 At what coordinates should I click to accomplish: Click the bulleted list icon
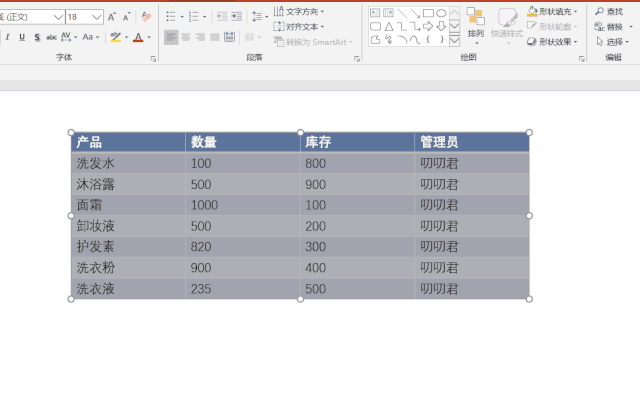click(171, 17)
